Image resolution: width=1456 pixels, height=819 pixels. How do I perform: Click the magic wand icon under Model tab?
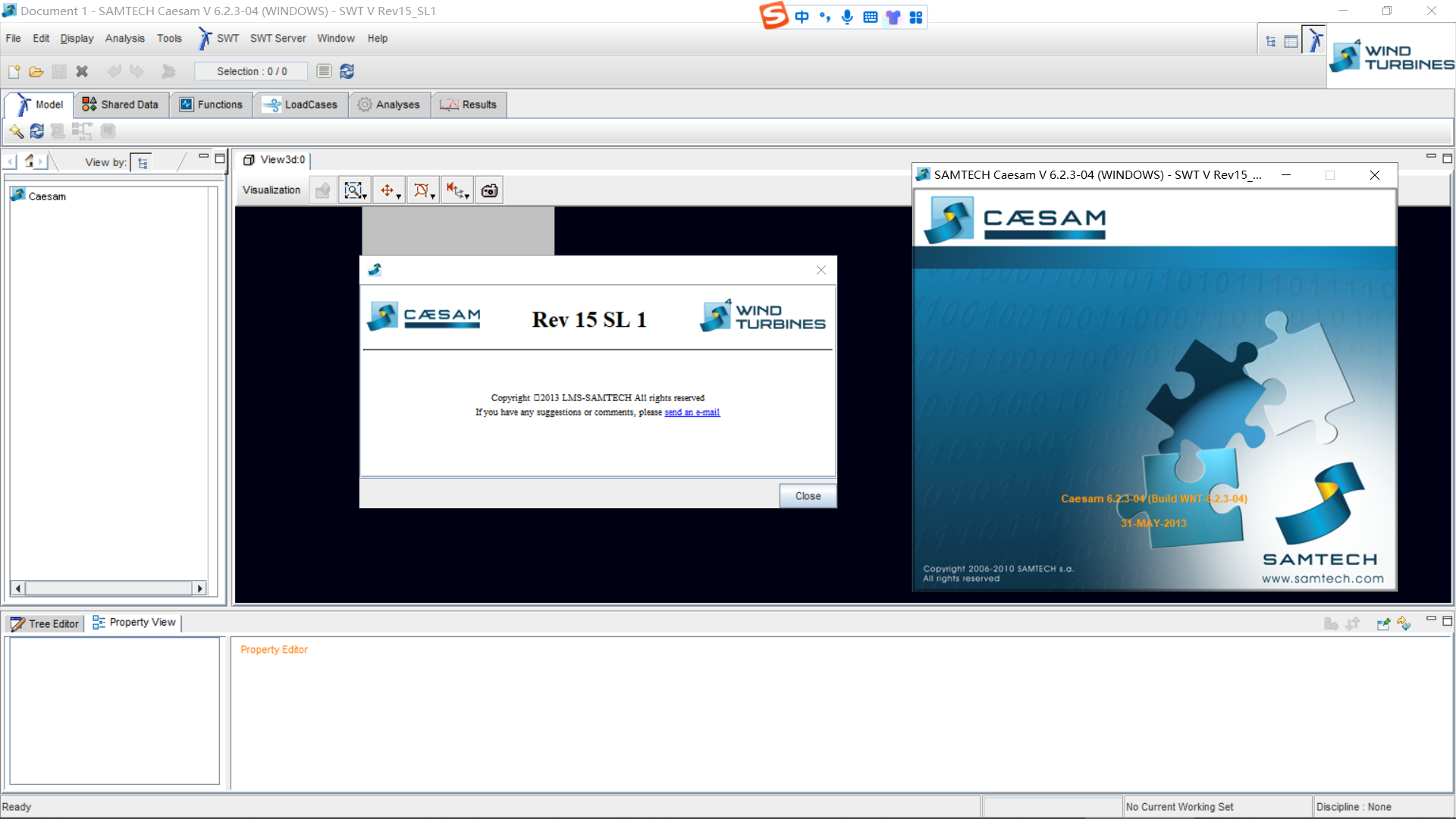coord(16,131)
